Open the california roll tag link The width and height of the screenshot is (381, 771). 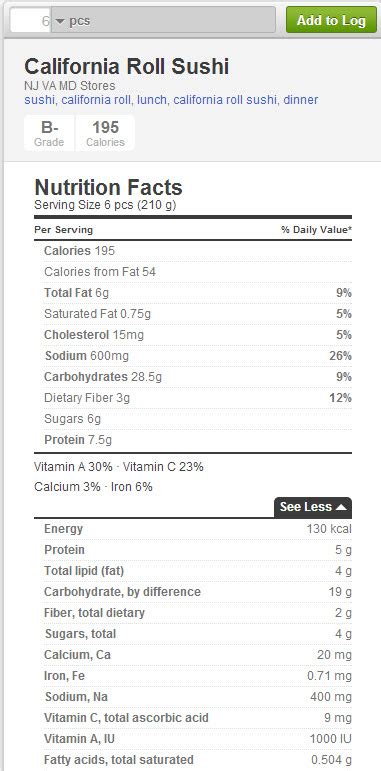click(96, 100)
